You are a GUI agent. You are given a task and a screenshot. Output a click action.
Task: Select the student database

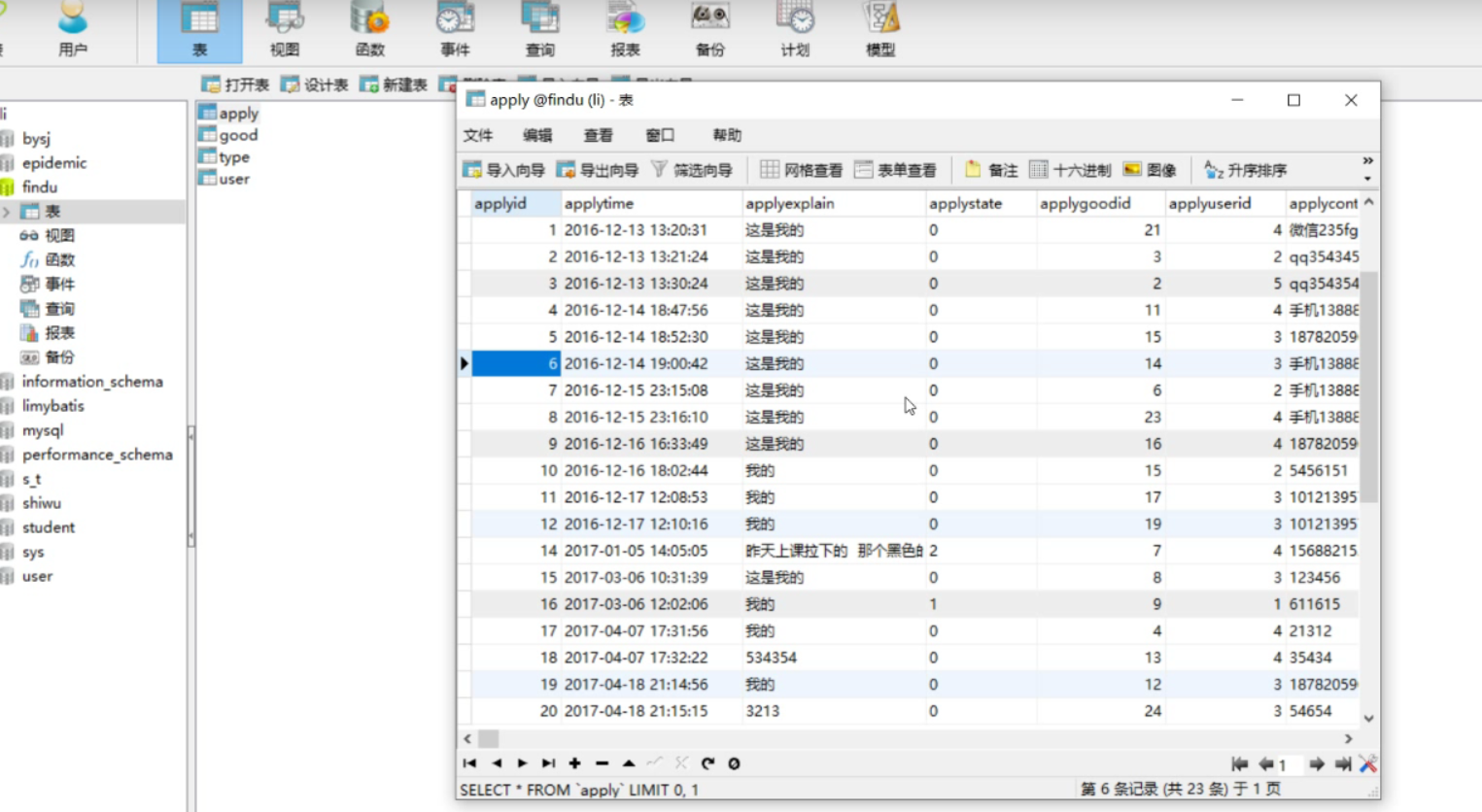49,526
